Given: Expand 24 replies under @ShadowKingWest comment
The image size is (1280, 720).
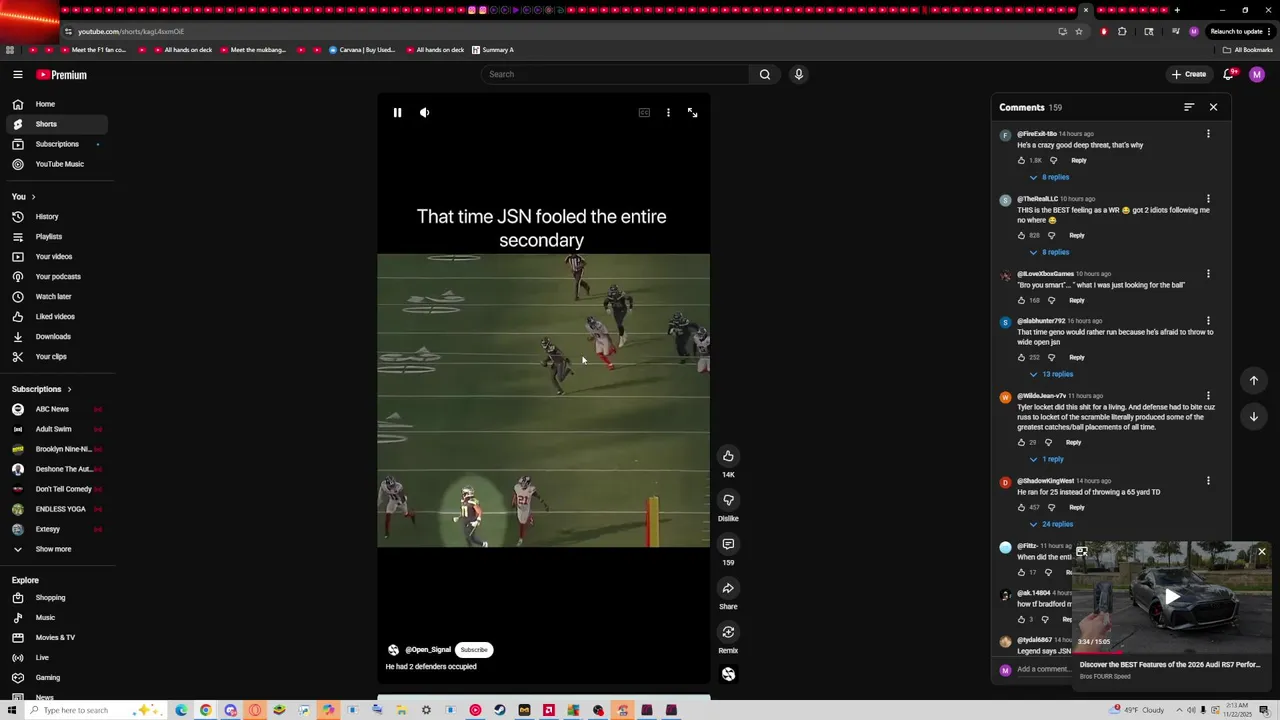Looking at the screenshot, I should pyautogui.click(x=1051, y=524).
